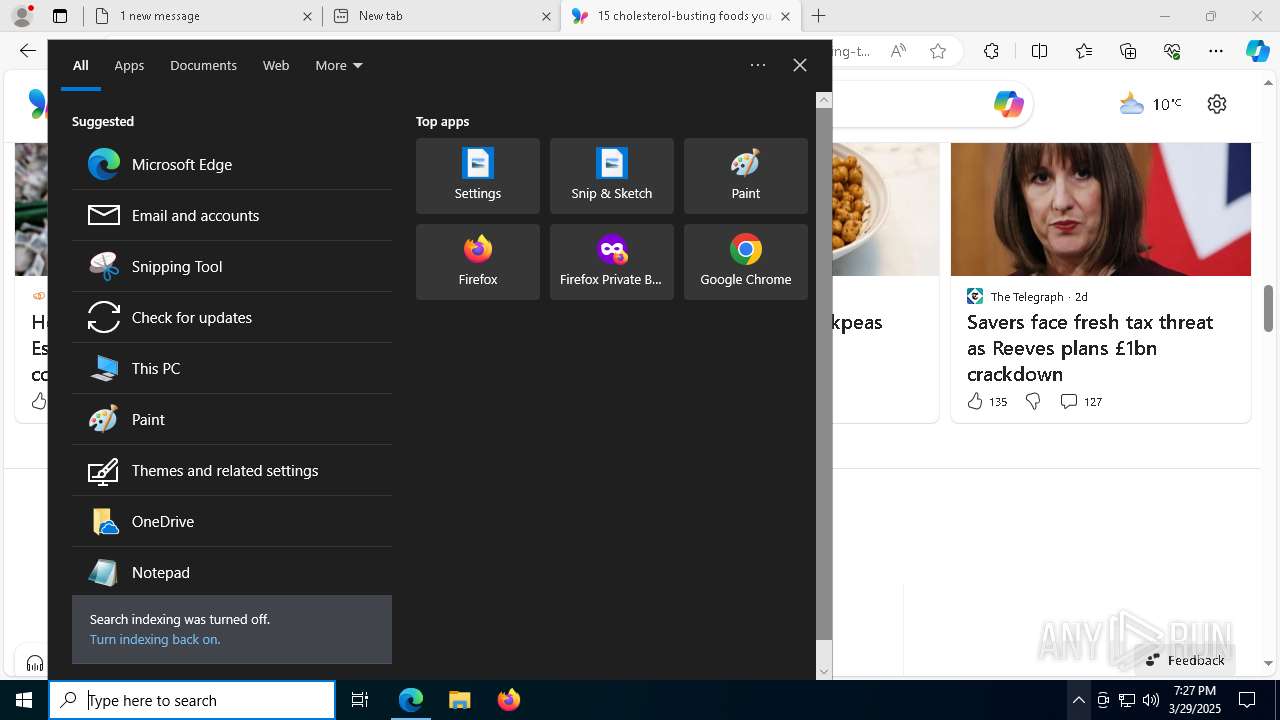Image resolution: width=1280 pixels, height=720 pixels.
Task: Open Edge profile icon
Action: coord(21,16)
